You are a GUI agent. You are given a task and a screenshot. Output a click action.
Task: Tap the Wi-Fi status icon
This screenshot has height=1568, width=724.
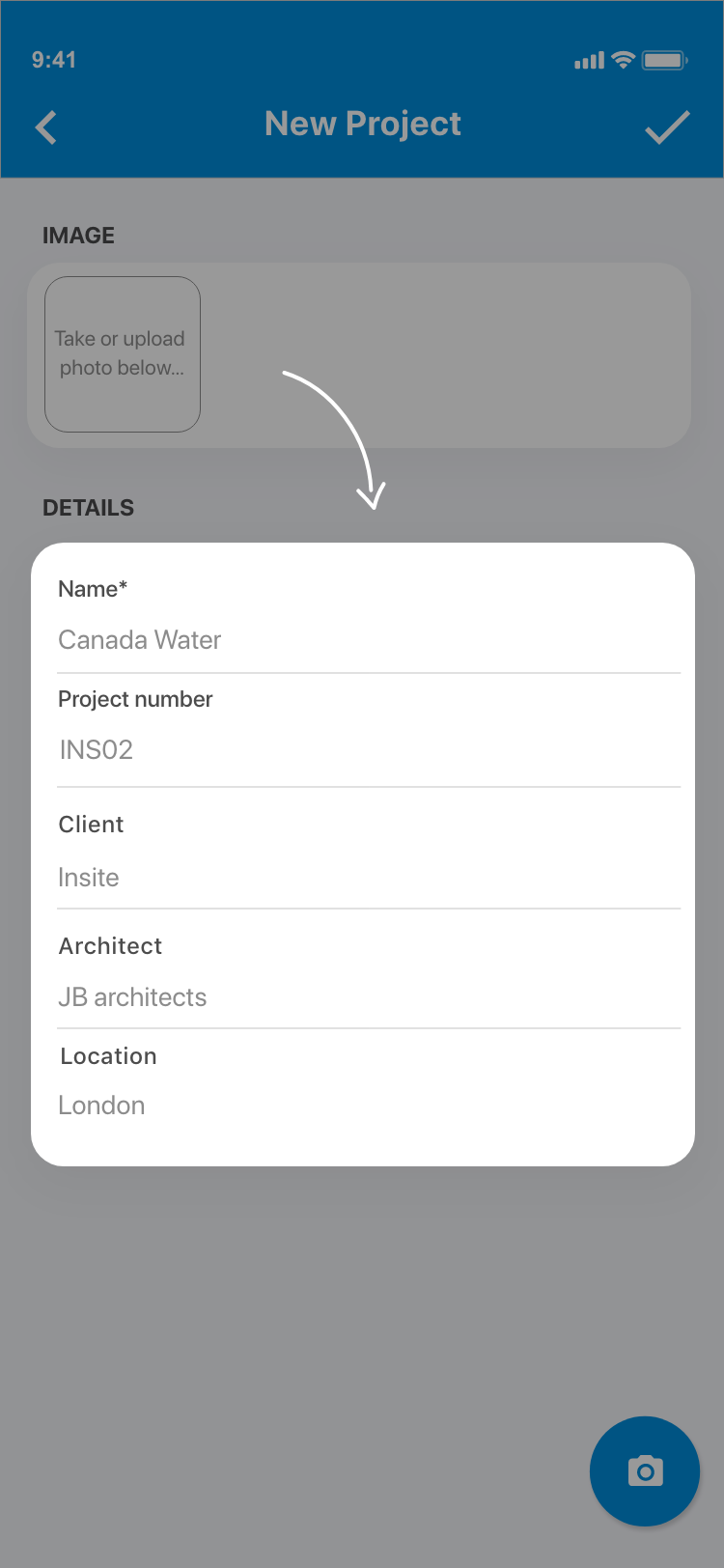(x=624, y=60)
